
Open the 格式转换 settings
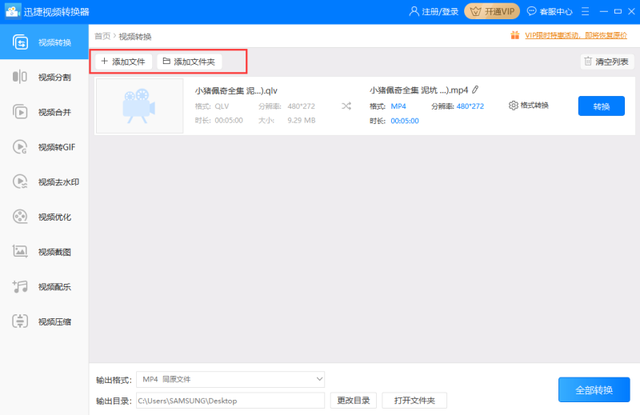coord(529,105)
